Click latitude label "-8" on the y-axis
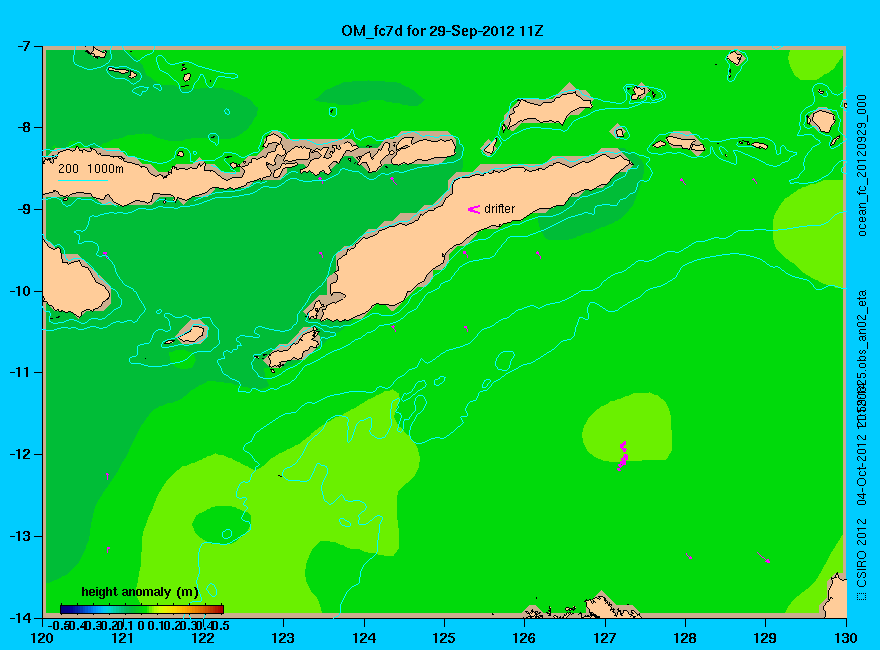Screen dimensions: 880x650 tap(23, 127)
